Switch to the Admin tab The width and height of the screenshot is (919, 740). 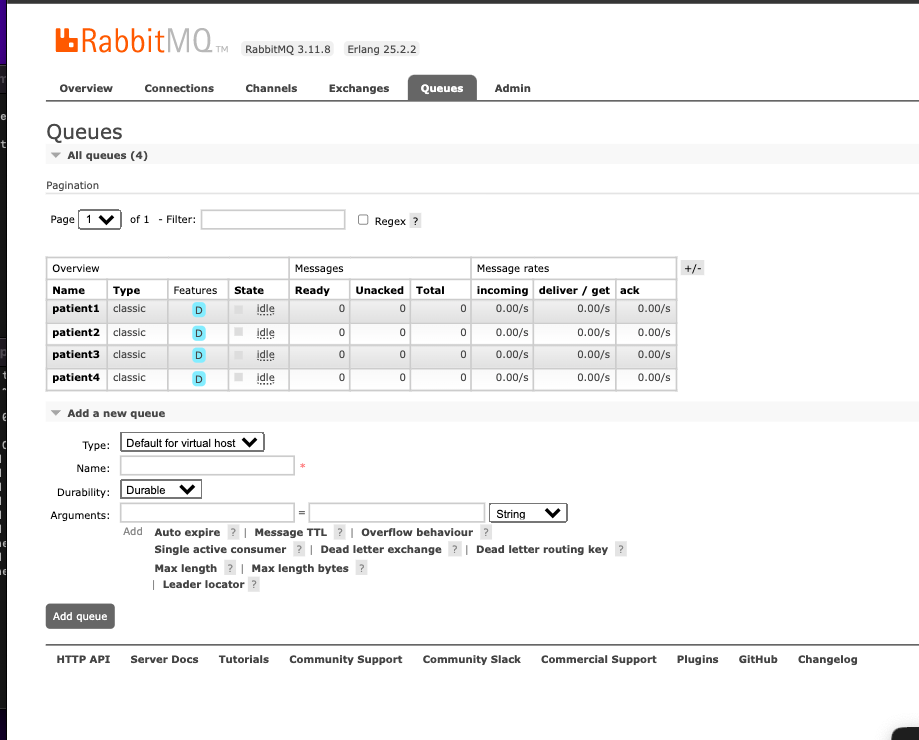(x=513, y=88)
